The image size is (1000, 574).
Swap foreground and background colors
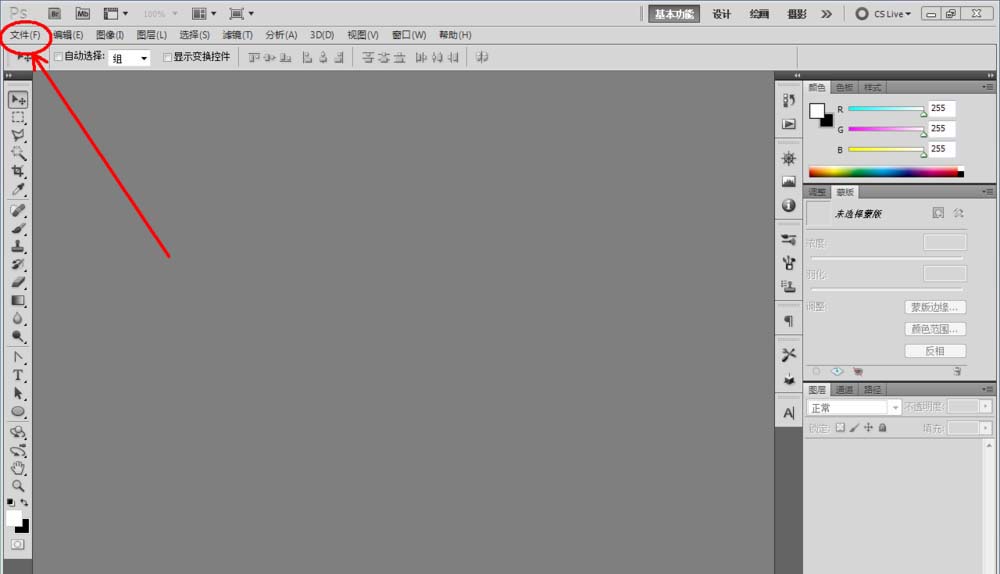24,503
